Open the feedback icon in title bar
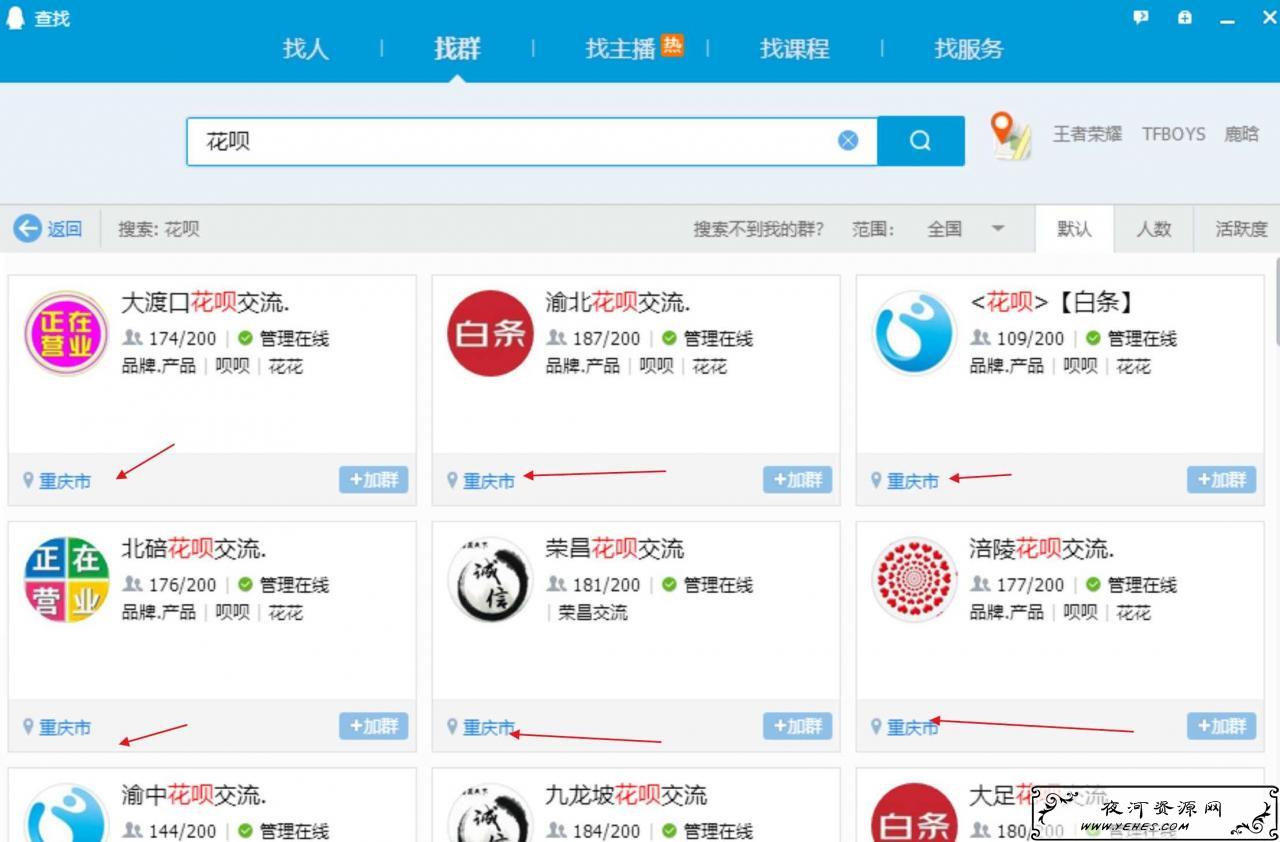 click(1141, 17)
